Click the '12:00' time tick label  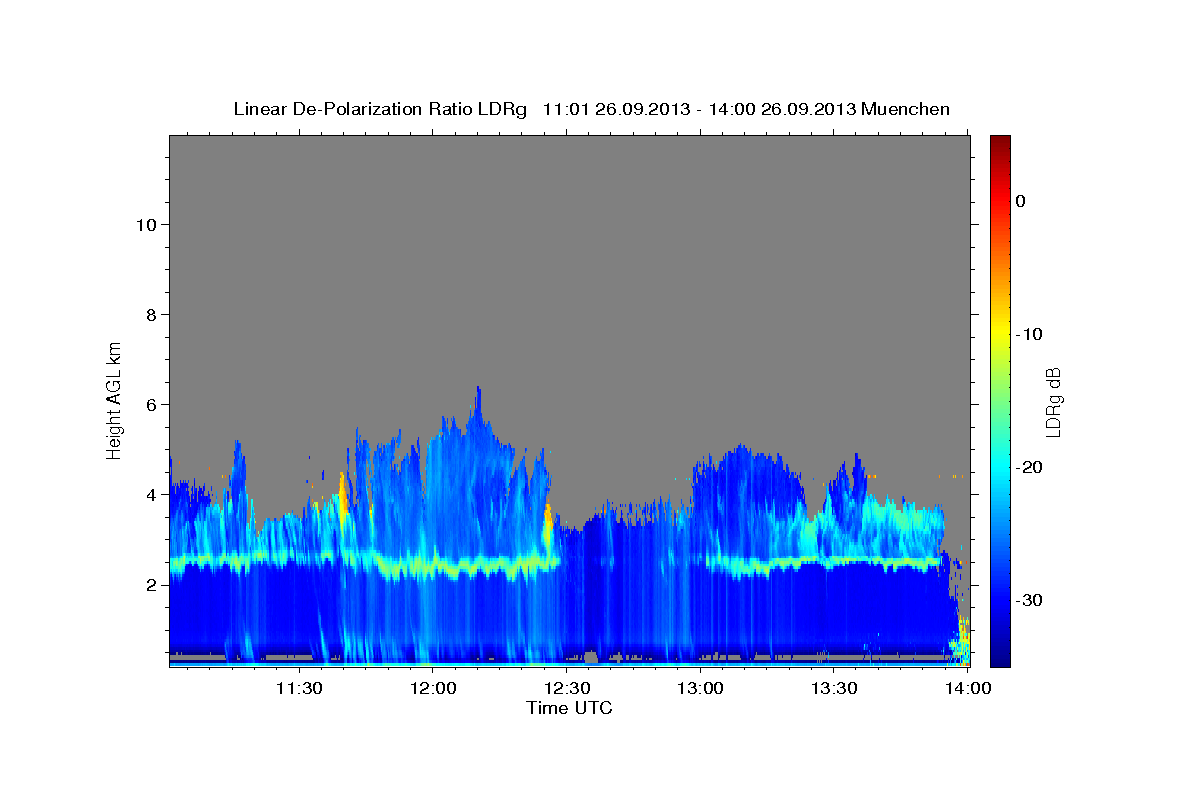click(x=432, y=688)
